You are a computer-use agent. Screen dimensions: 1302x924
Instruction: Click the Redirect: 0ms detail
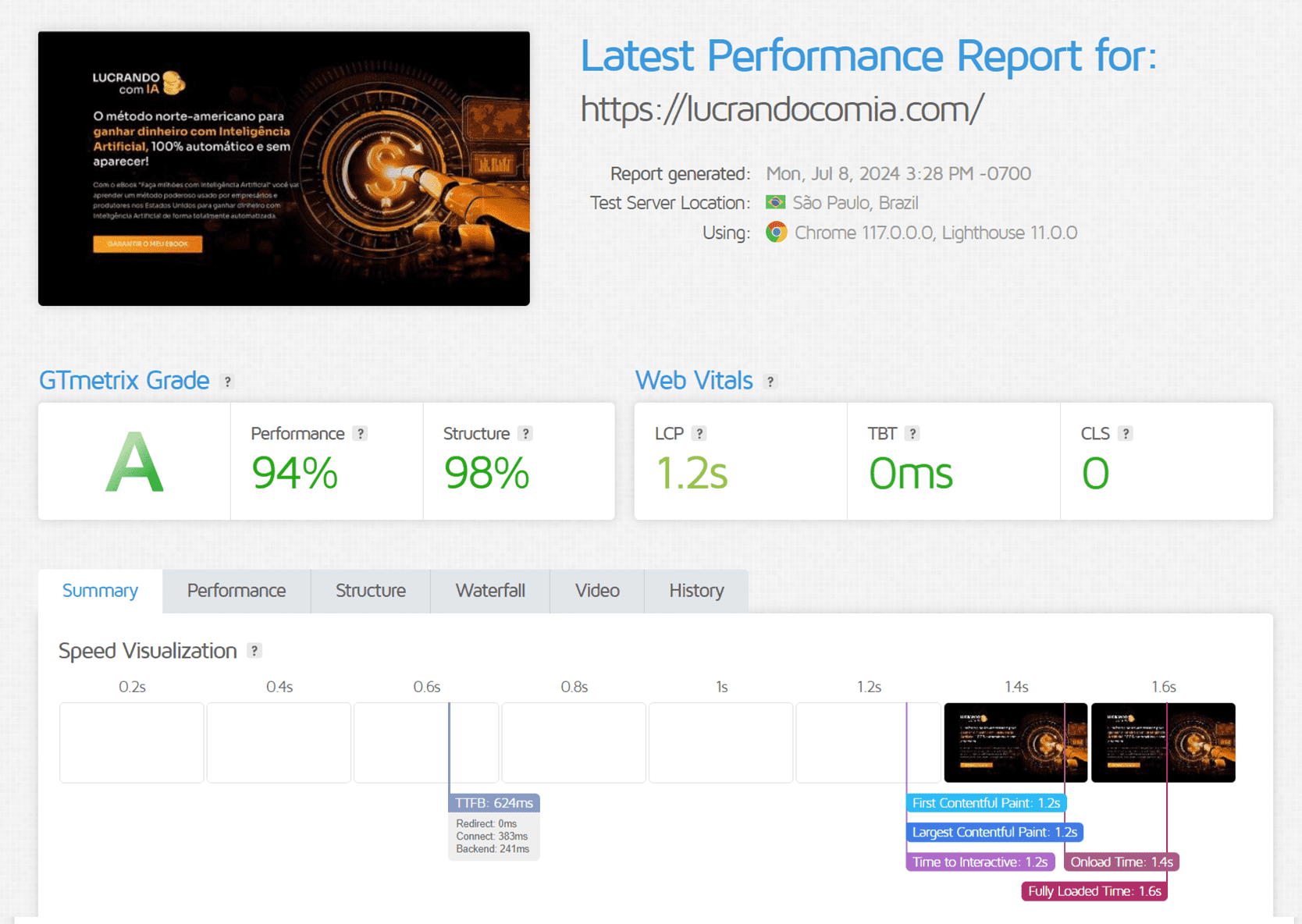pyautogui.click(x=486, y=824)
